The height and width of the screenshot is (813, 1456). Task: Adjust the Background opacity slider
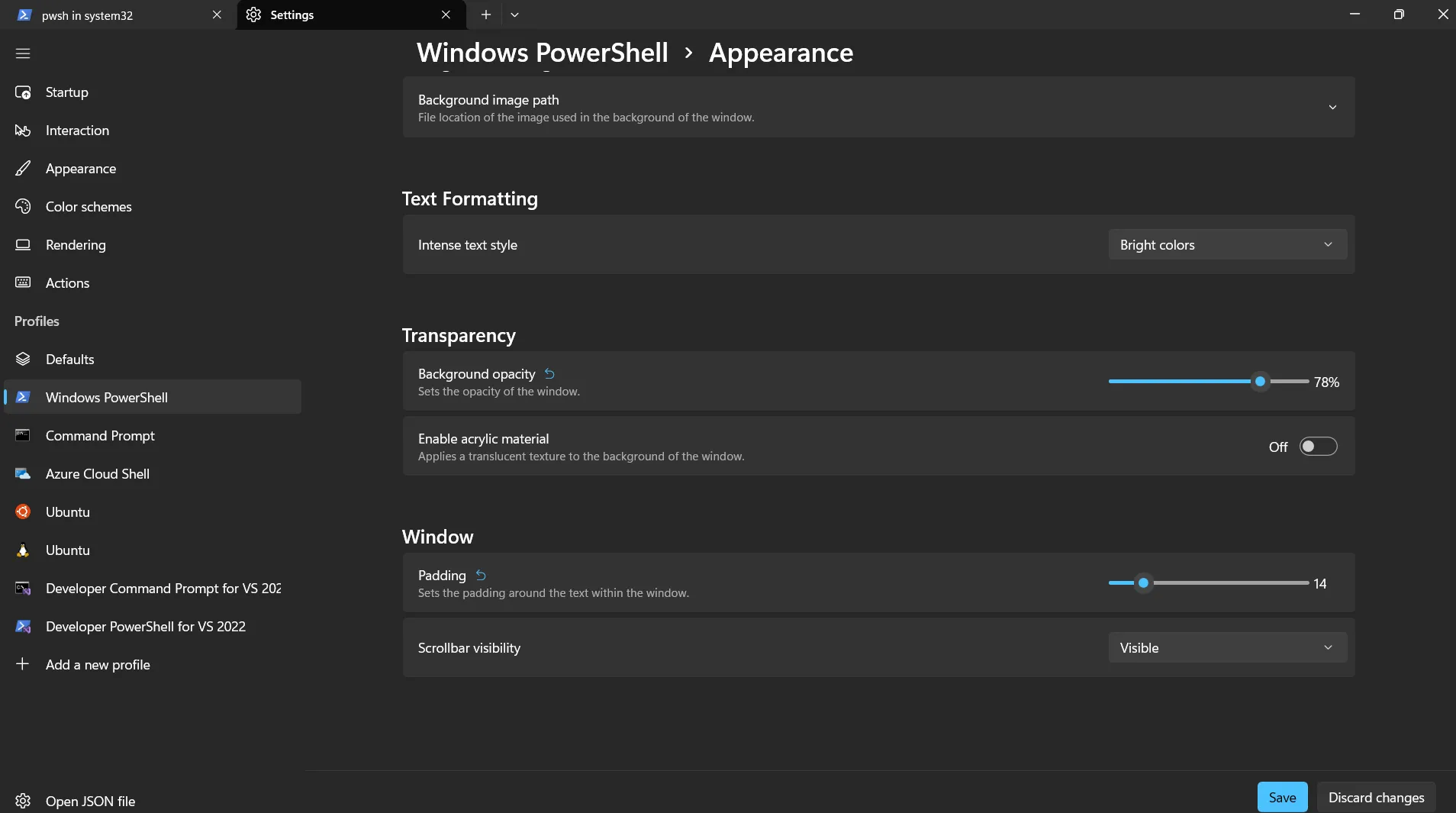tap(1260, 381)
